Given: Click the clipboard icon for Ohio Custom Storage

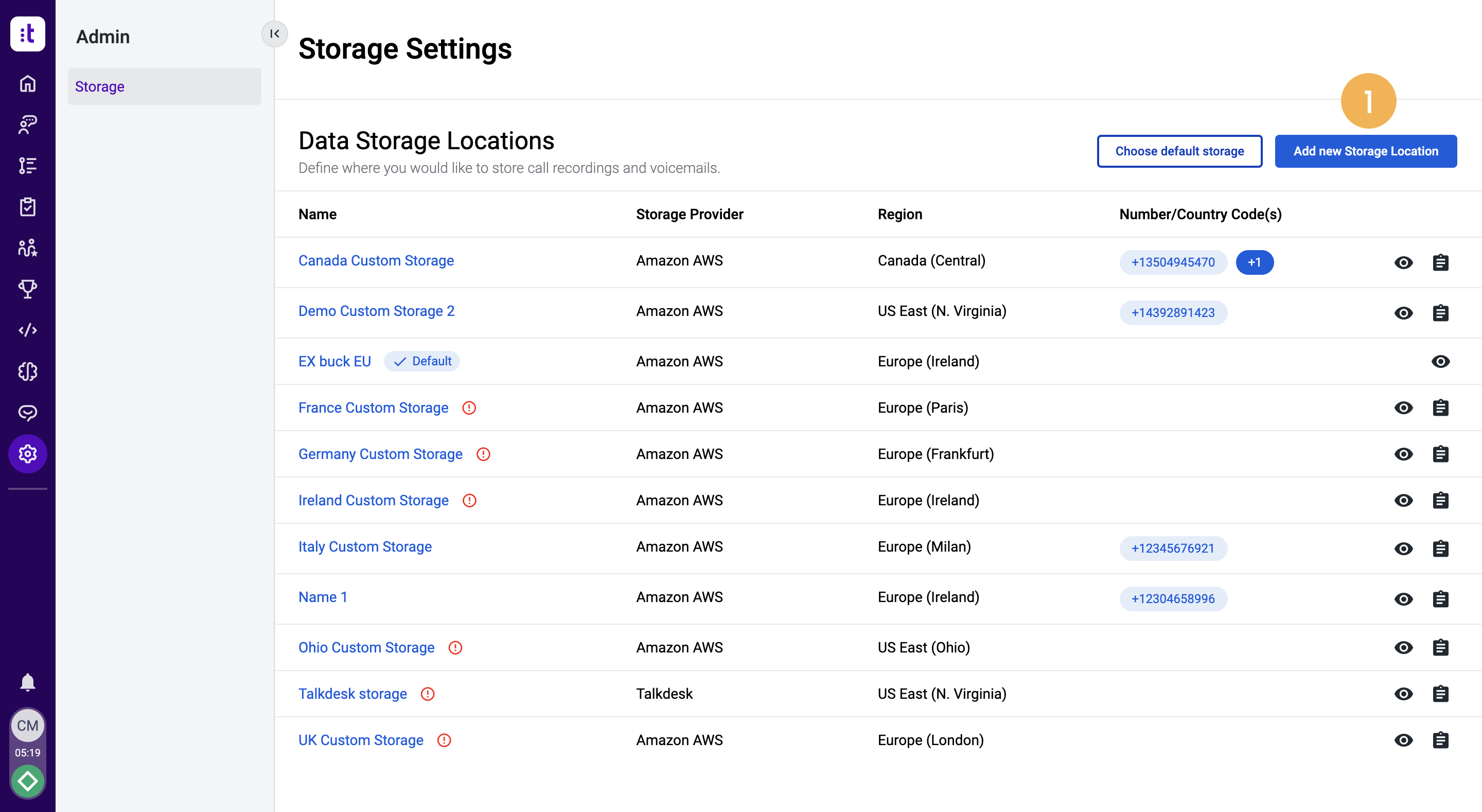Looking at the screenshot, I should click(1440, 647).
